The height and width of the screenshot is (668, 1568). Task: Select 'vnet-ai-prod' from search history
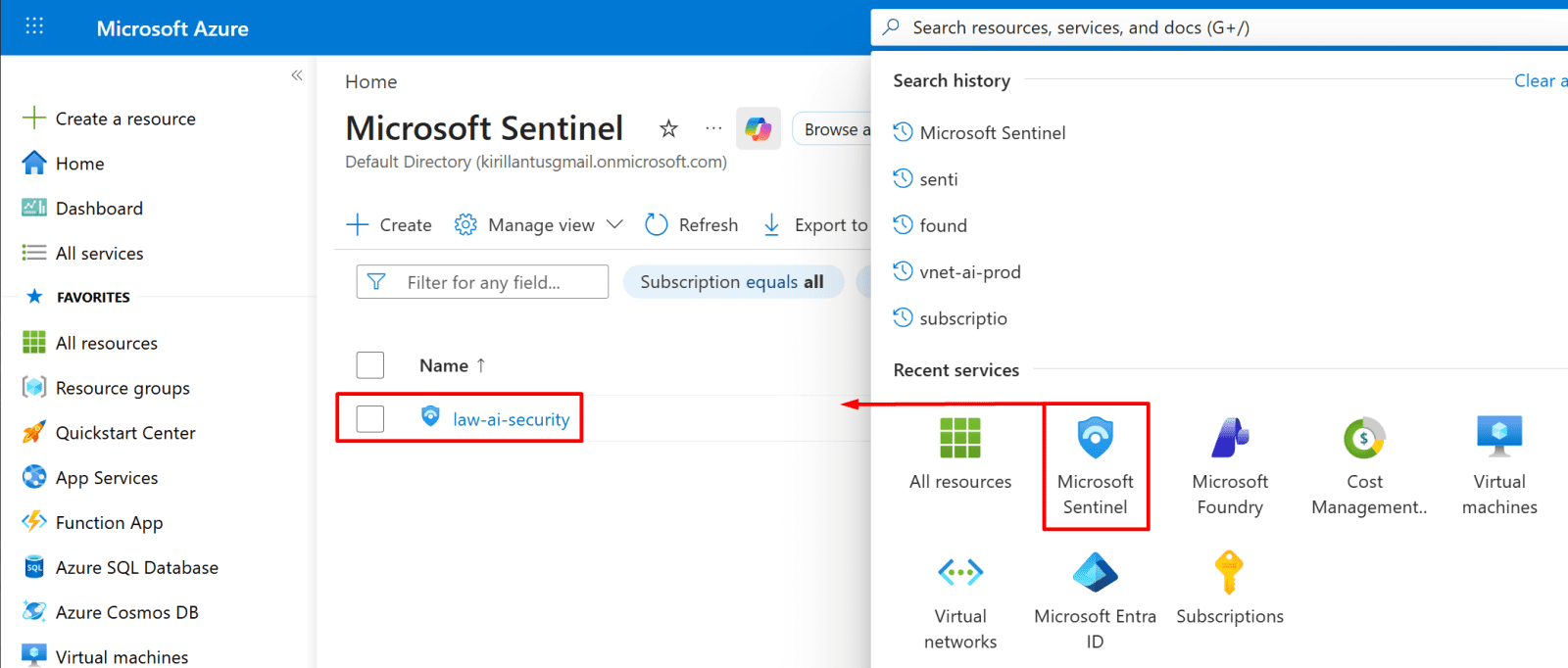pyautogui.click(x=970, y=272)
